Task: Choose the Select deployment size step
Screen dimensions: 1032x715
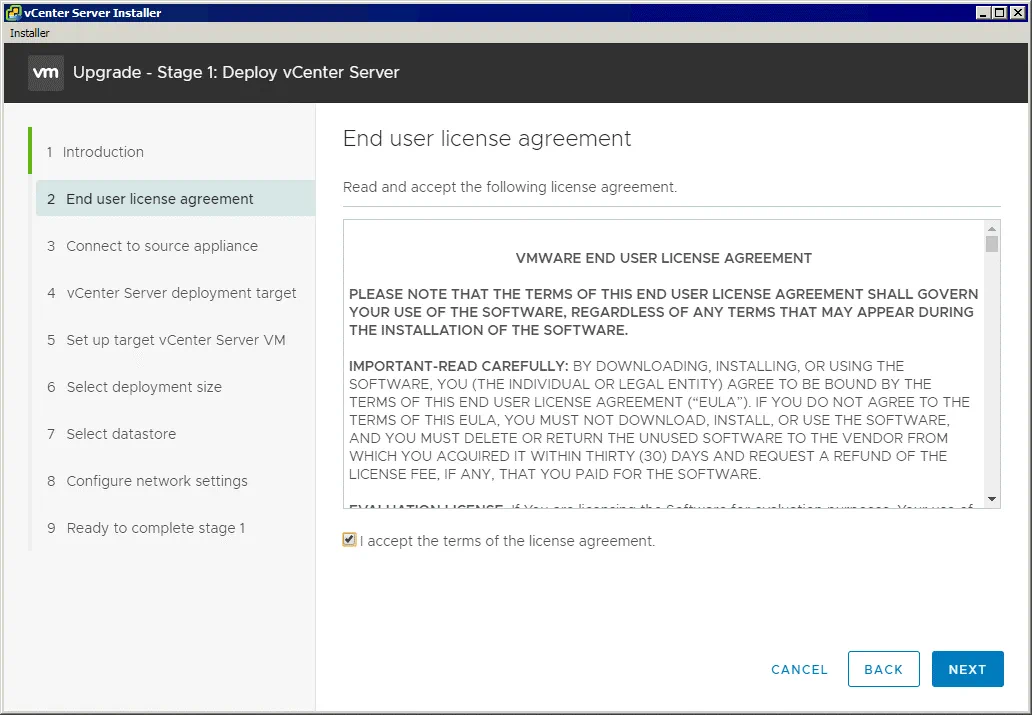Action: pyautogui.click(x=144, y=387)
